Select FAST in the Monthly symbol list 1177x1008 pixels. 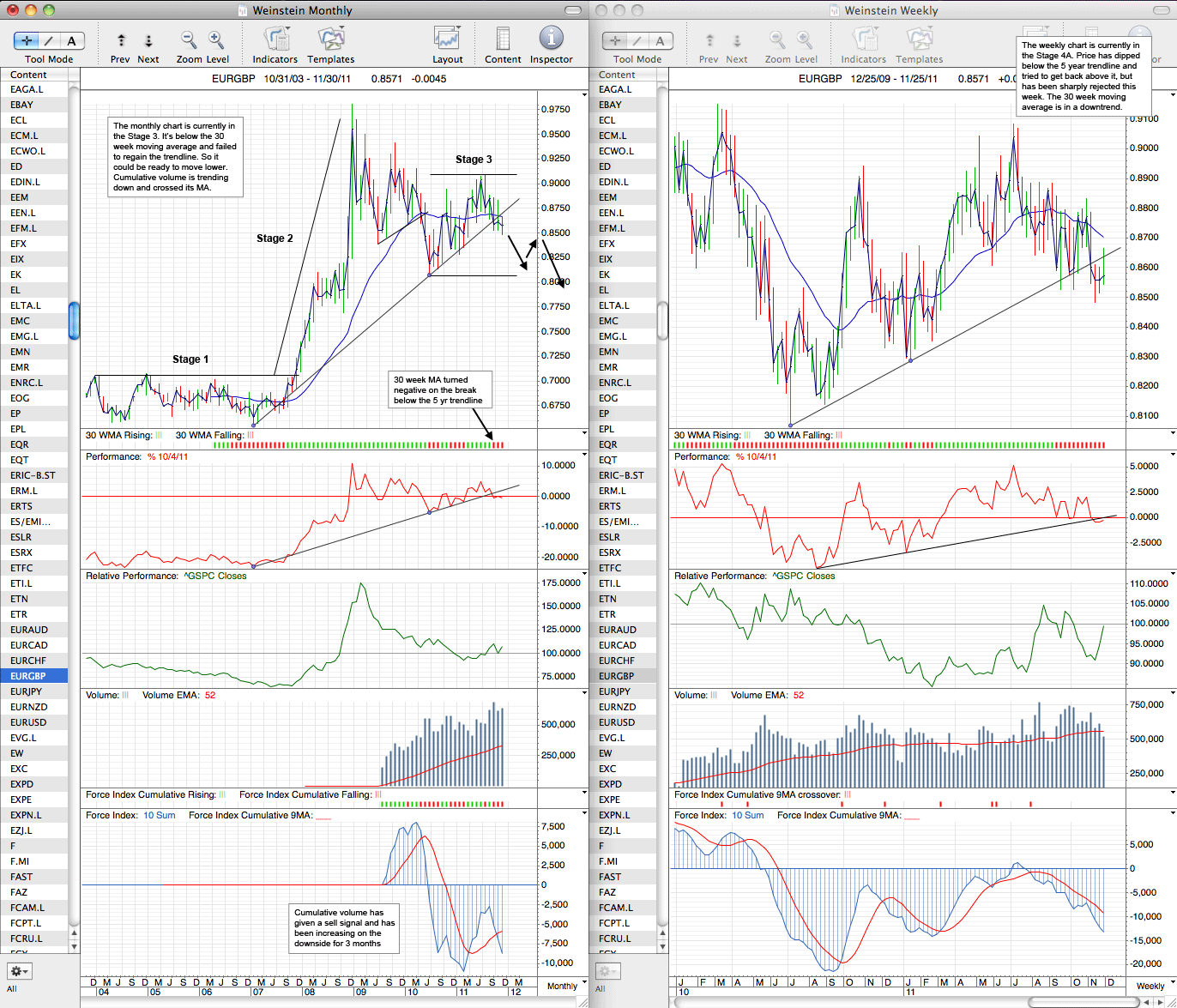pyautogui.click(x=34, y=877)
